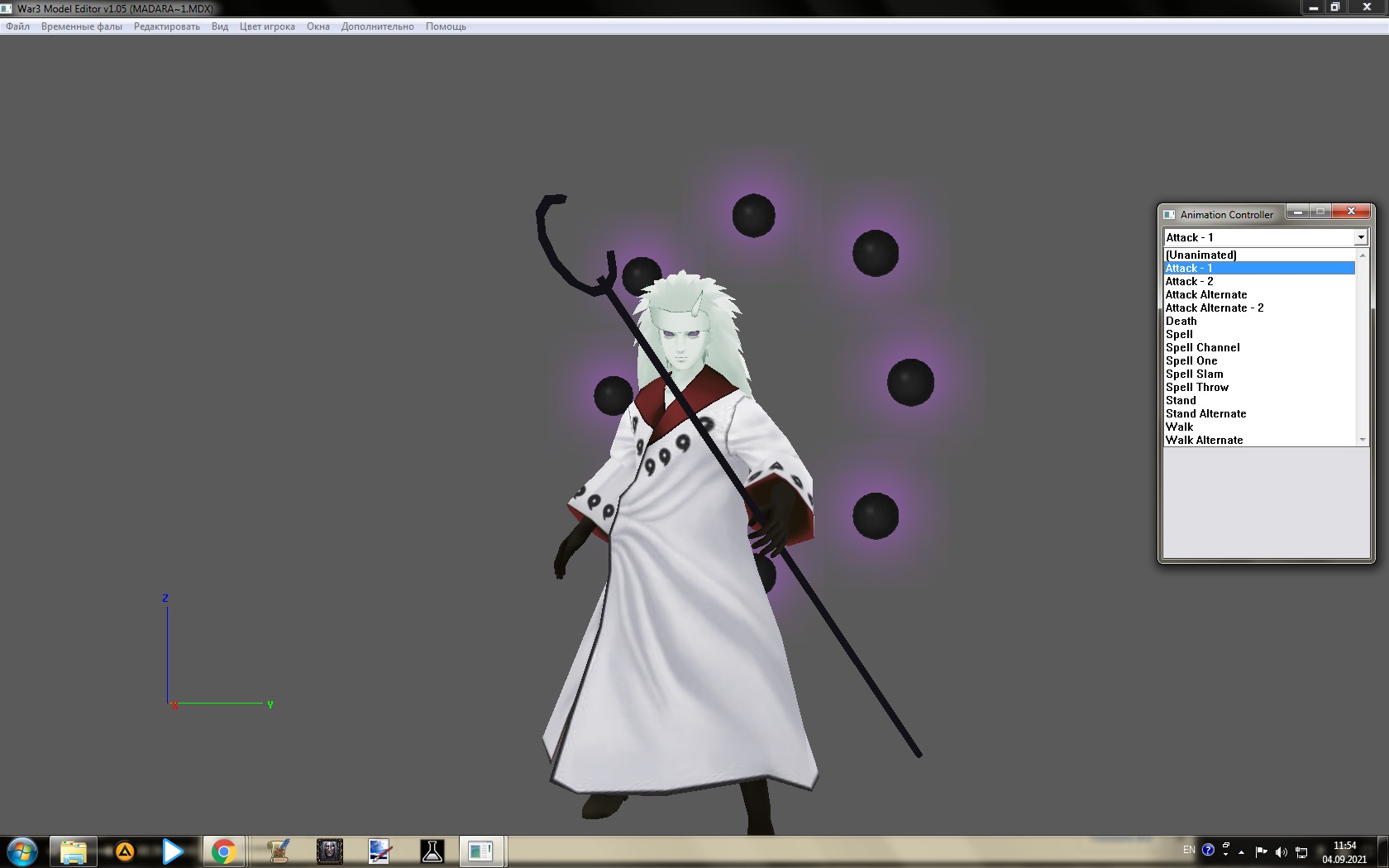Restore down the War3 Model Editor window

(x=1335, y=7)
